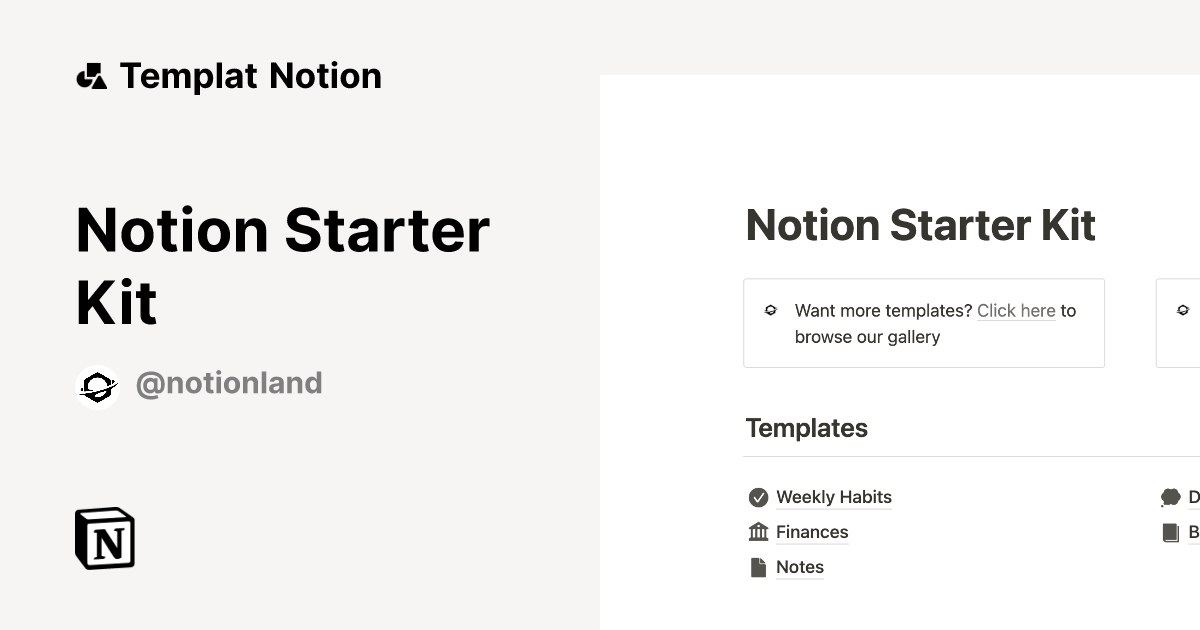The image size is (1200, 630).
Task: Visit the @notionland profile
Action: pos(229,383)
